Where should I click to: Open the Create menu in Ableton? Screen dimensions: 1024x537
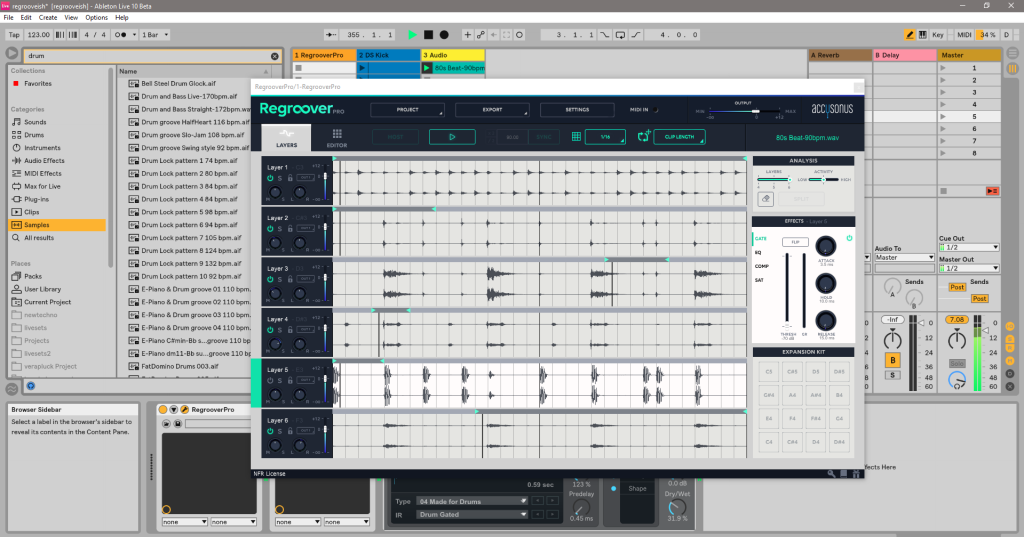(46, 17)
